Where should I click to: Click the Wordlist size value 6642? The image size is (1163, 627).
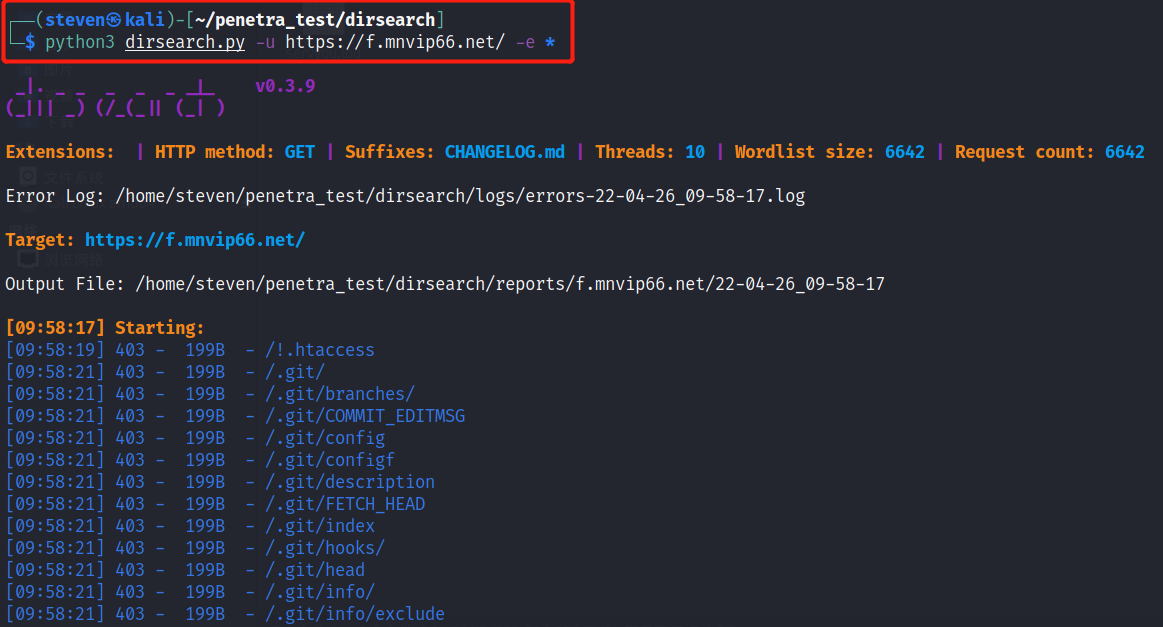click(x=904, y=152)
